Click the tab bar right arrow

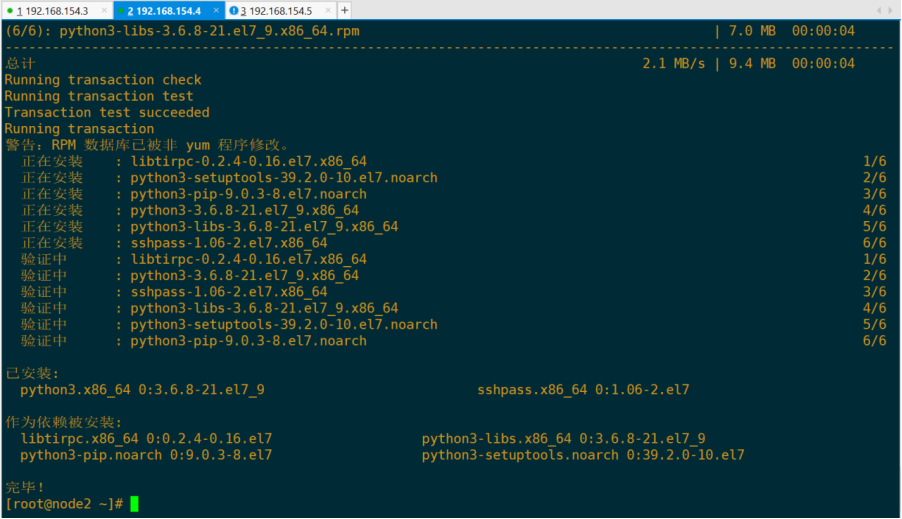890,10
